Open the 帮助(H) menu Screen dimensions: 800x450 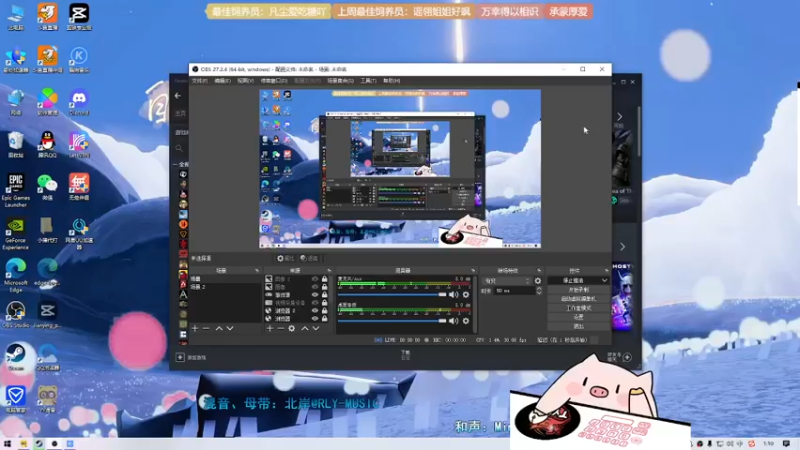(391, 81)
